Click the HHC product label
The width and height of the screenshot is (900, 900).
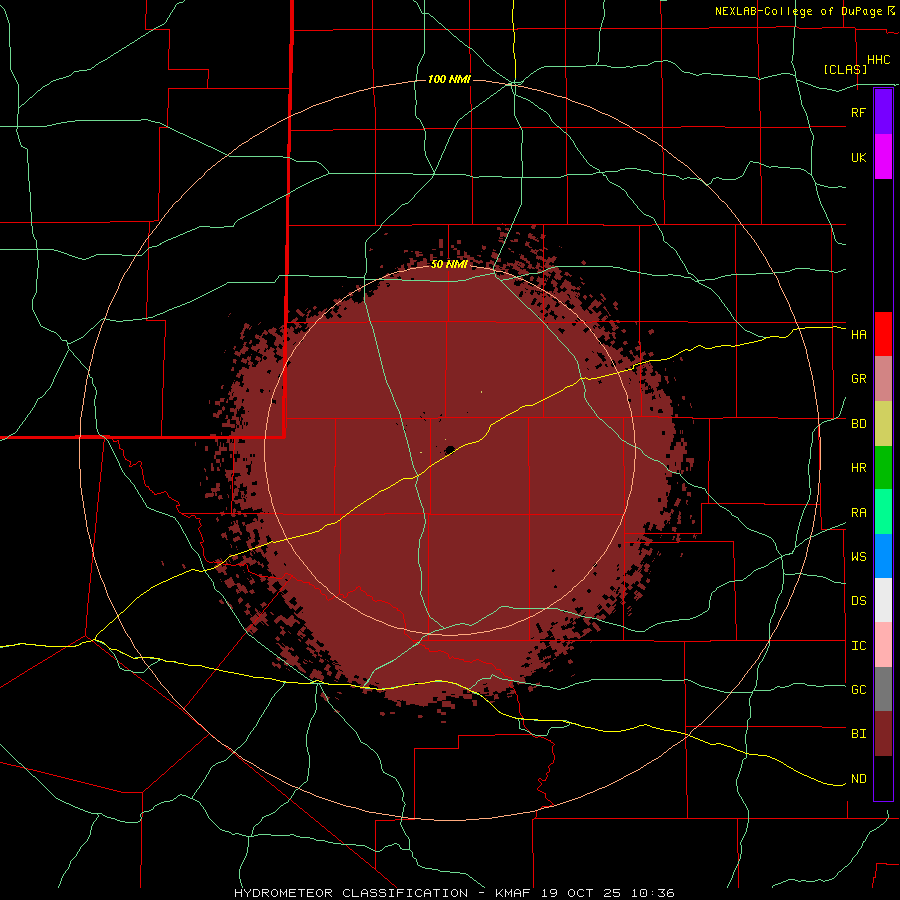[878, 60]
